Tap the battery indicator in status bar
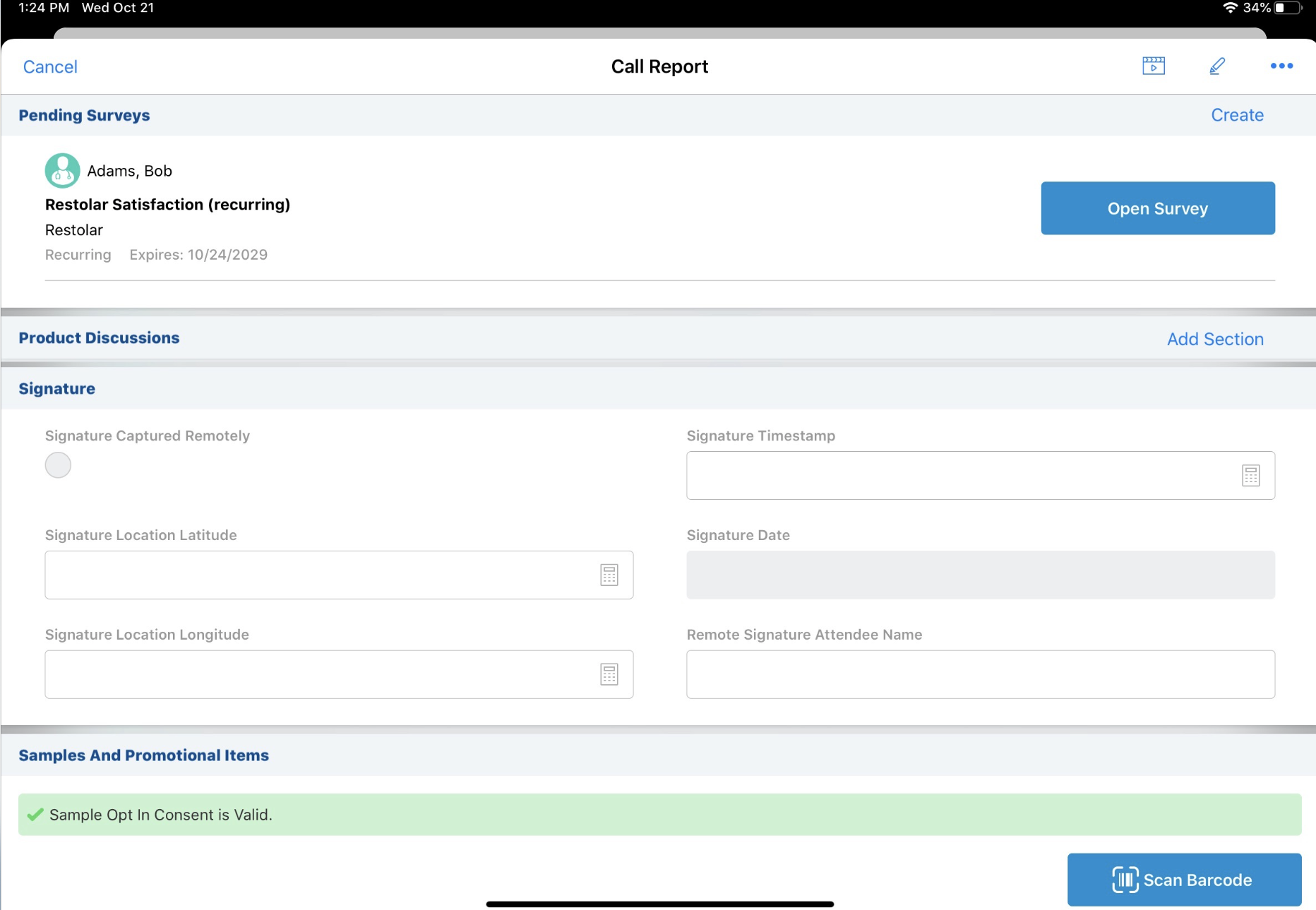This screenshot has width=1316, height=910. coord(1287,8)
